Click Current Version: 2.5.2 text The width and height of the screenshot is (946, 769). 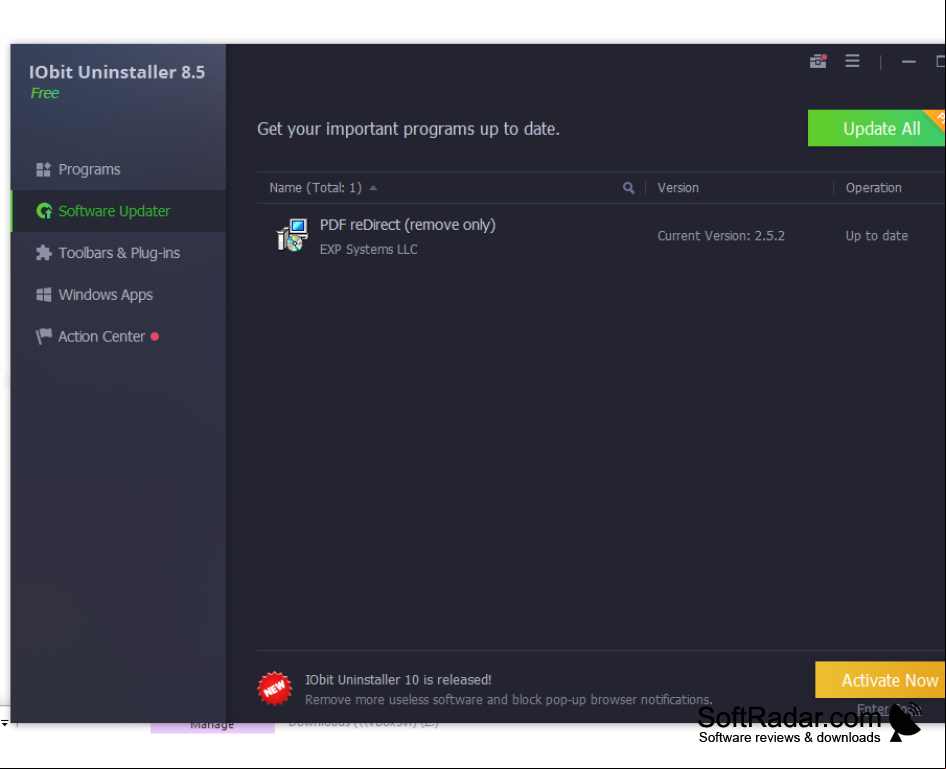(721, 236)
